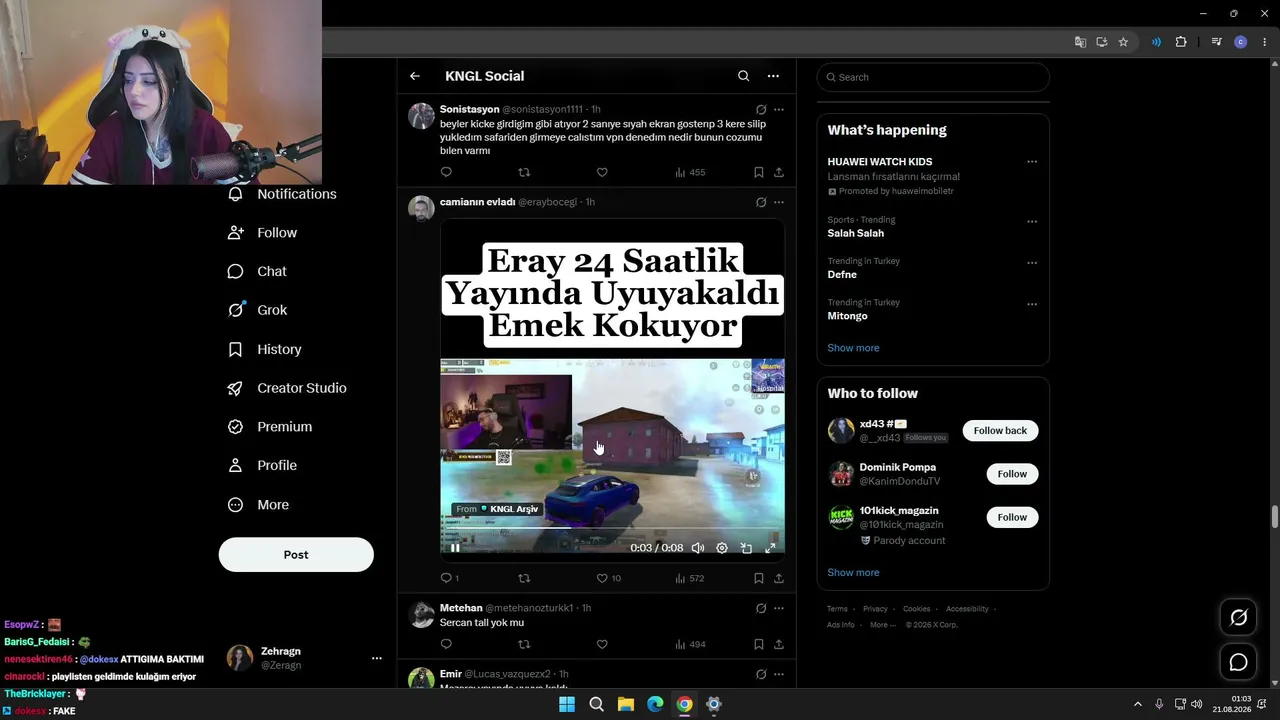Open search within the KNGL Social list
The width and height of the screenshot is (1280, 720).
point(743,76)
